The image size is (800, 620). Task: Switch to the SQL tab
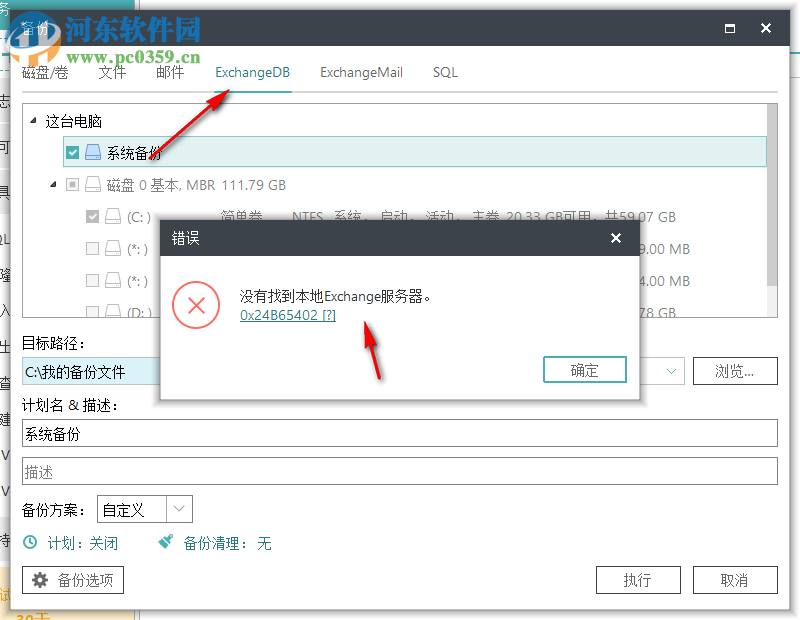tap(444, 72)
